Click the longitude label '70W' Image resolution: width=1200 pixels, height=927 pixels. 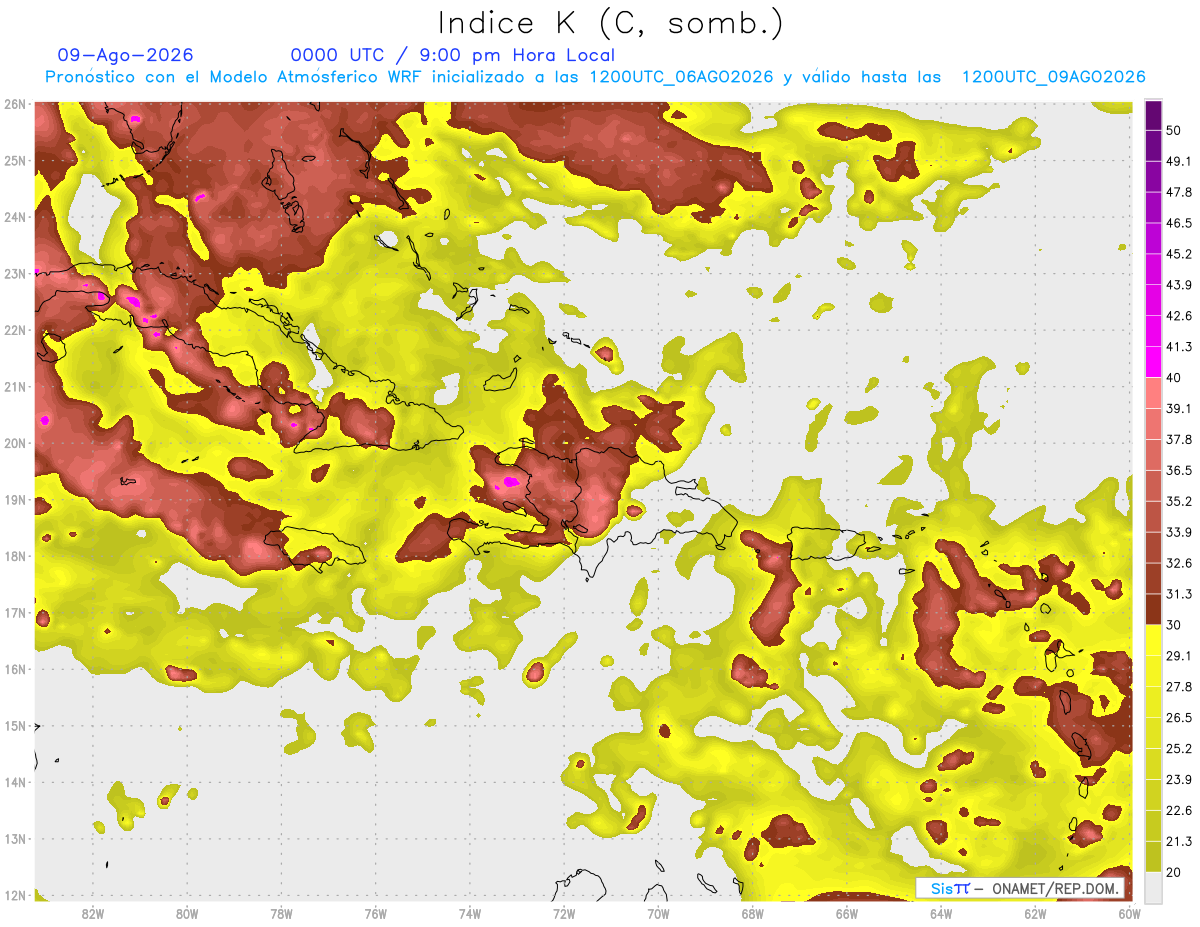coord(657,913)
